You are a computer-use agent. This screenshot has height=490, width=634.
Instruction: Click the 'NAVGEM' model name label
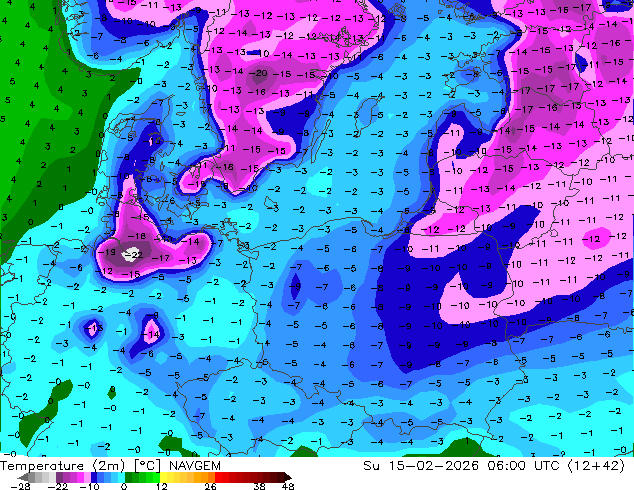point(195,466)
